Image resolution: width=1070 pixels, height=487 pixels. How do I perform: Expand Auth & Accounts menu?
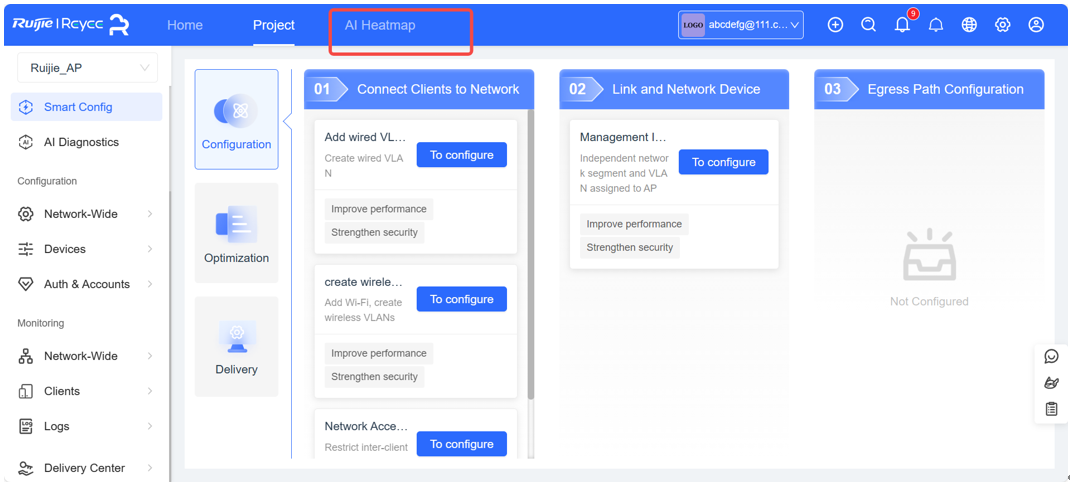(x=85, y=284)
